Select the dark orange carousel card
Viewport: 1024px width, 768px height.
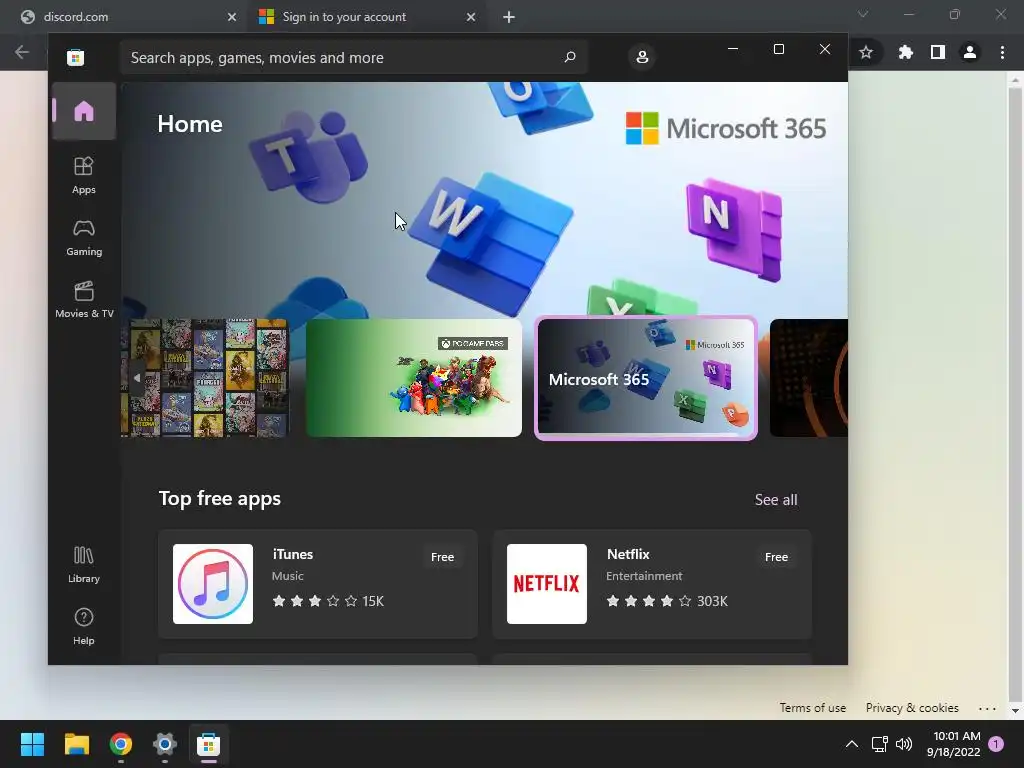click(808, 378)
